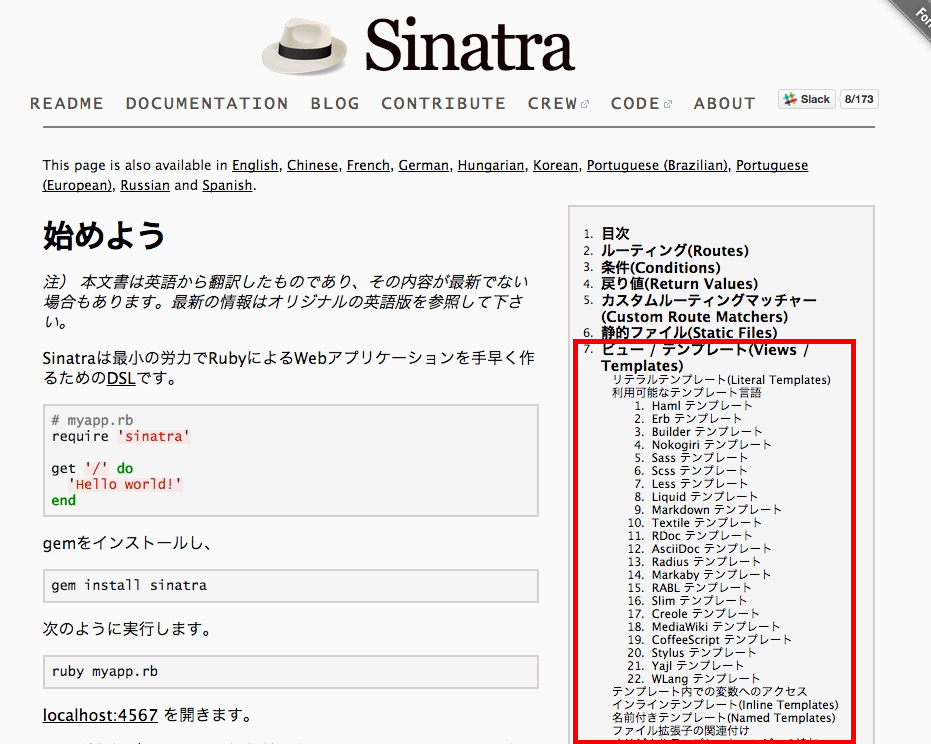931x744 pixels.
Task: Click the Sinatra title heading
Action: click(469, 45)
